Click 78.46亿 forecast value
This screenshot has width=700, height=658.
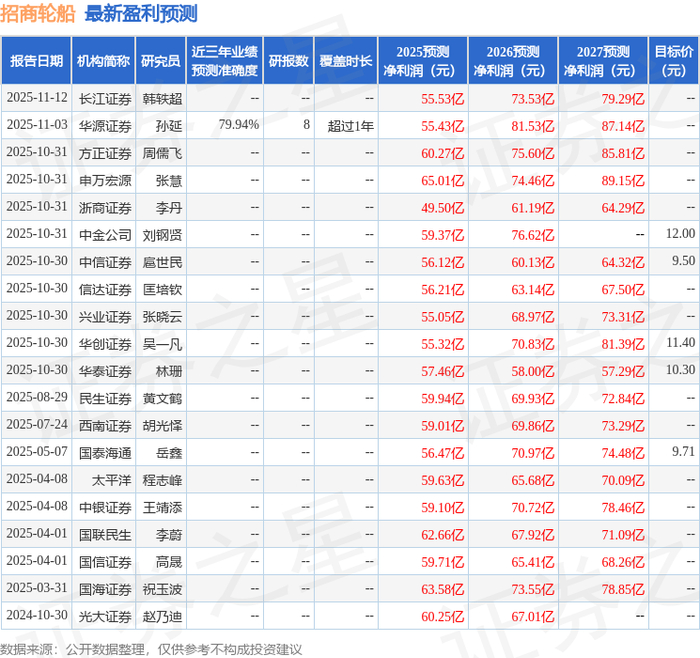tap(623, 507)
